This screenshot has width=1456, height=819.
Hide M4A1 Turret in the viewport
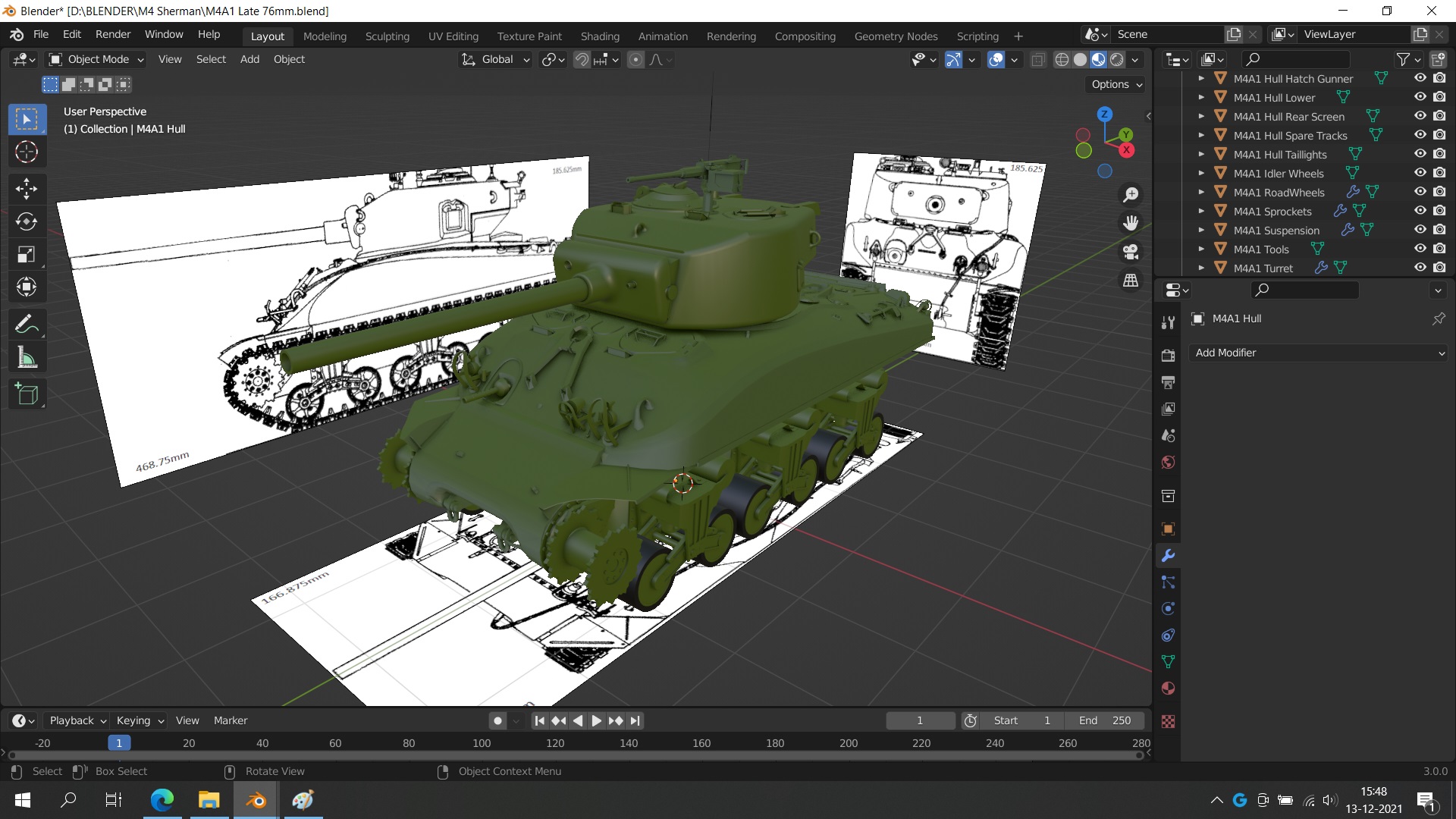click(x=1420, y=268)
